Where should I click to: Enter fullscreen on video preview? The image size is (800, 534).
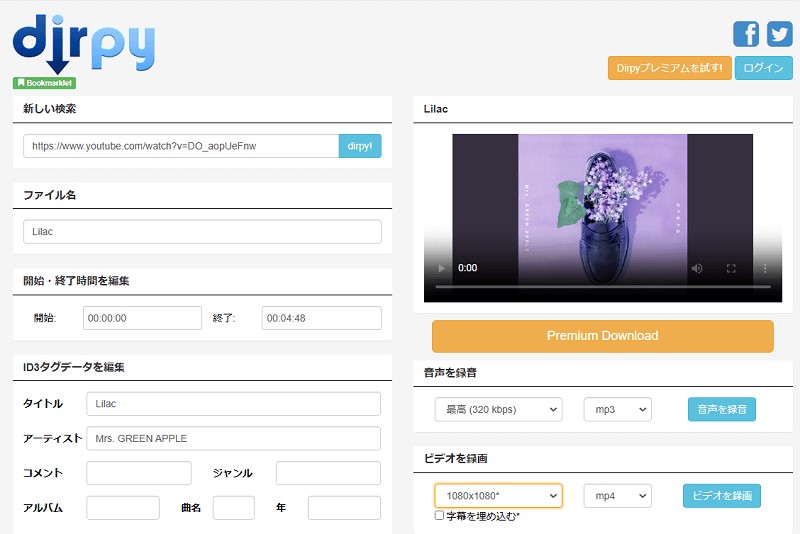[731, 268]
